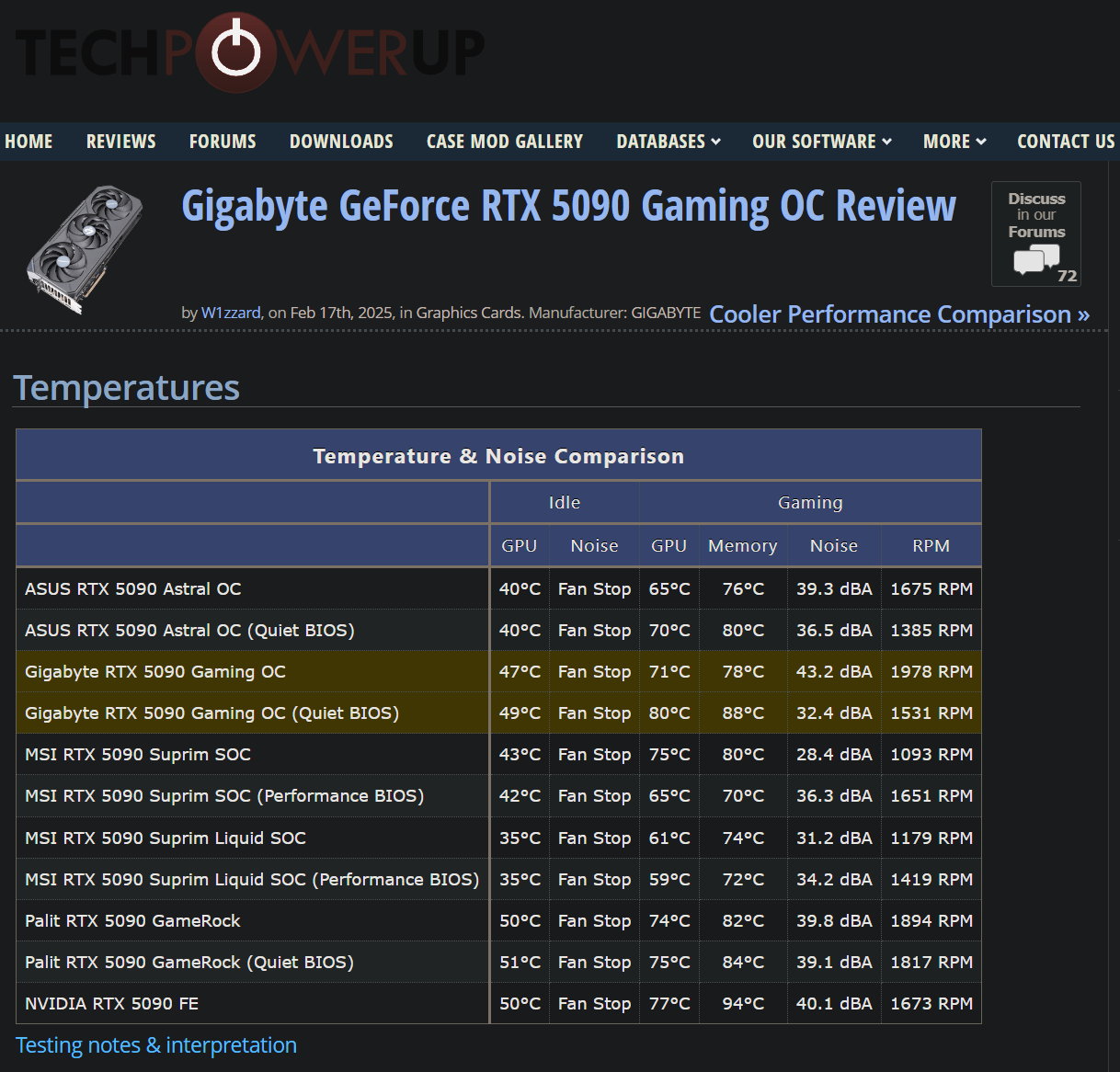Screen dimensions: 1120x1072
Task: Click the 43.2 dBA noise value
Action: tap(834, 671)
